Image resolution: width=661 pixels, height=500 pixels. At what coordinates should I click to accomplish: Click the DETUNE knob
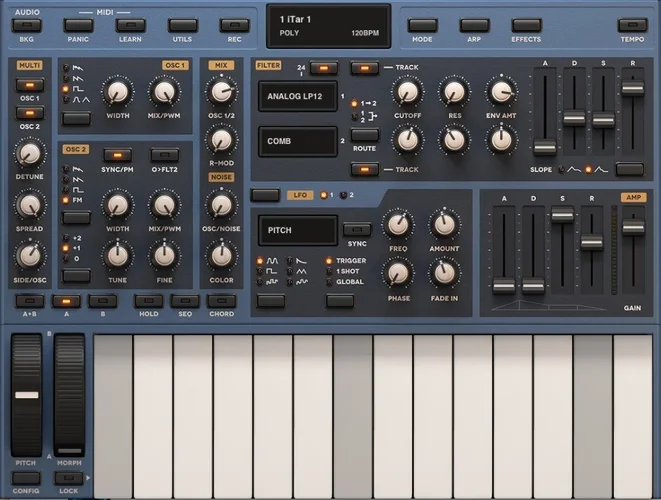pyautogui.click(x=30, y=154)
